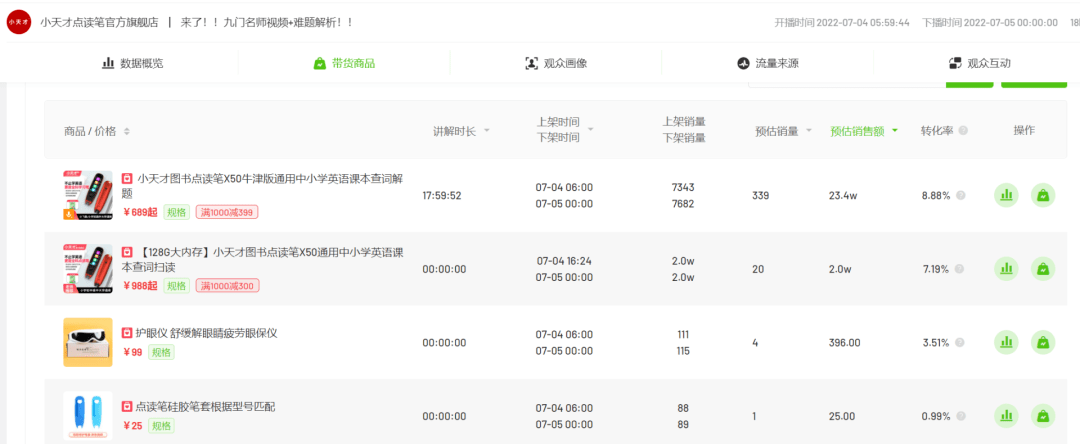
Task: Click the search input field above table
Action: (847, 83)
